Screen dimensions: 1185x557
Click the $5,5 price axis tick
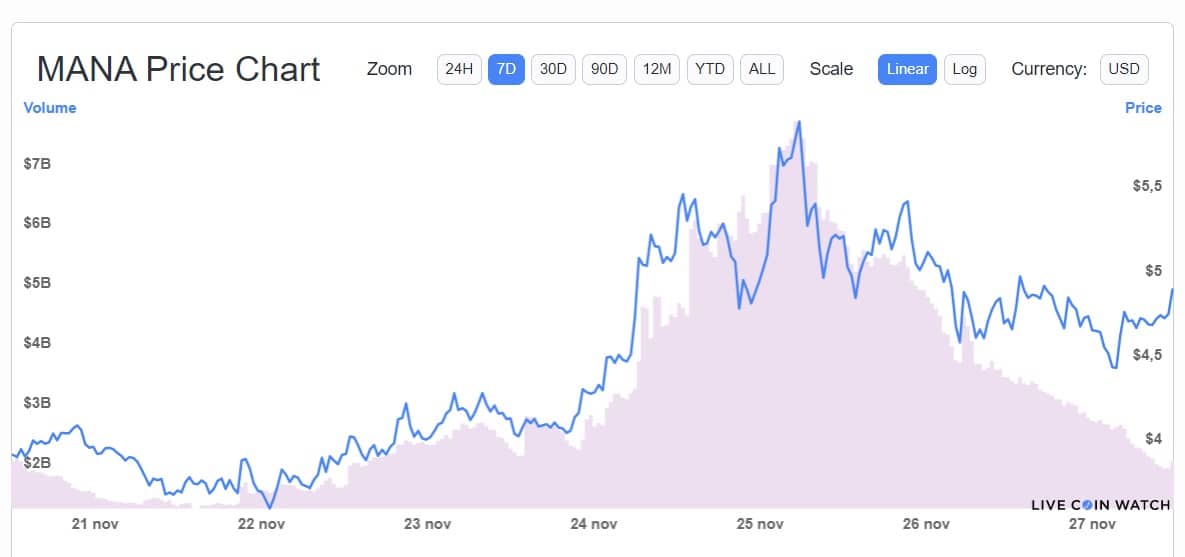click(x=1146, y=186)
